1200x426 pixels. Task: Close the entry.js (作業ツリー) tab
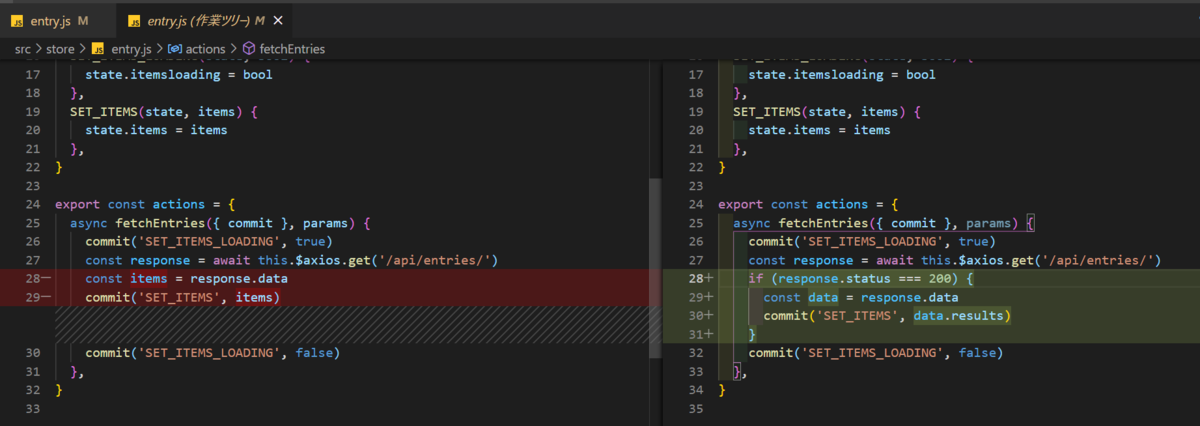pyautogui.click(x=277, y=20)
